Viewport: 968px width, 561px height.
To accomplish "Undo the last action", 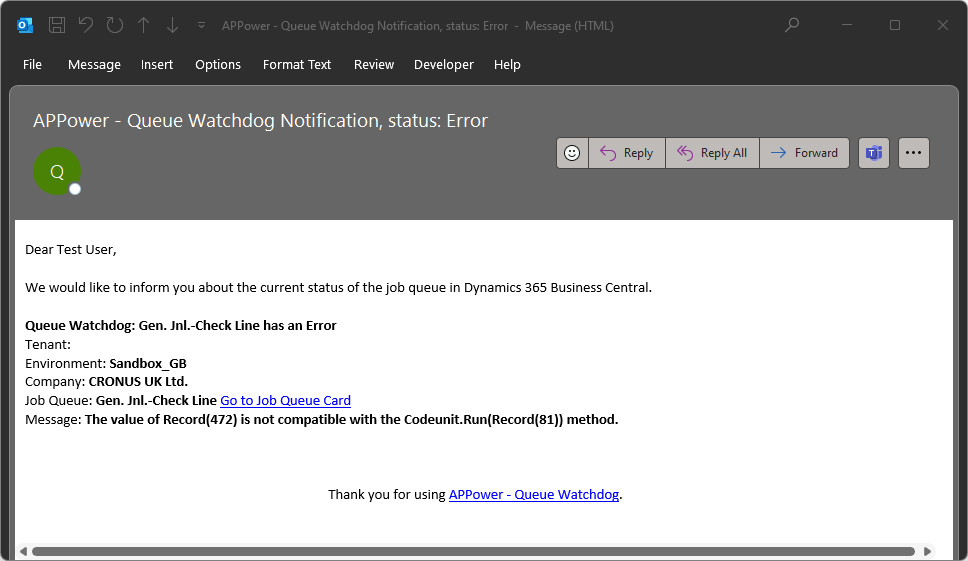I will (x=86, y=25).
